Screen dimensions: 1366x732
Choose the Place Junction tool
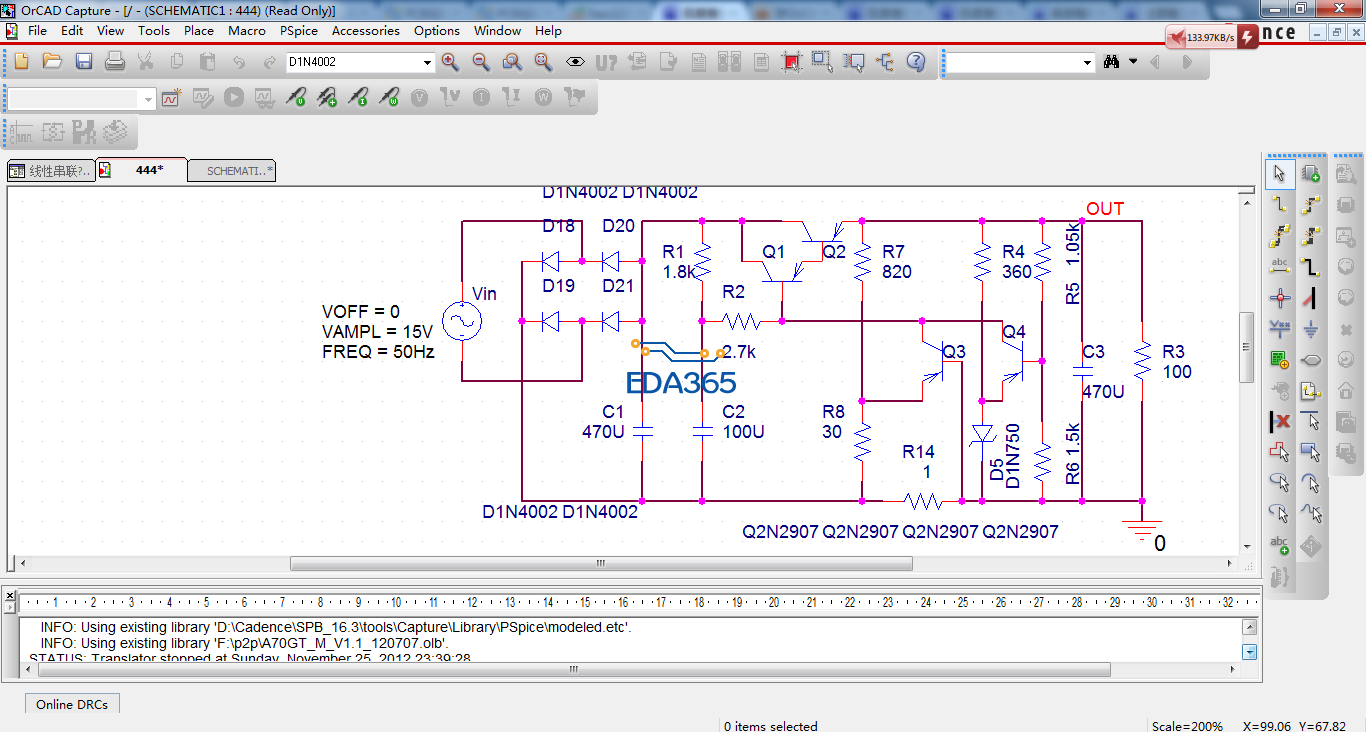pos(1278,298)
